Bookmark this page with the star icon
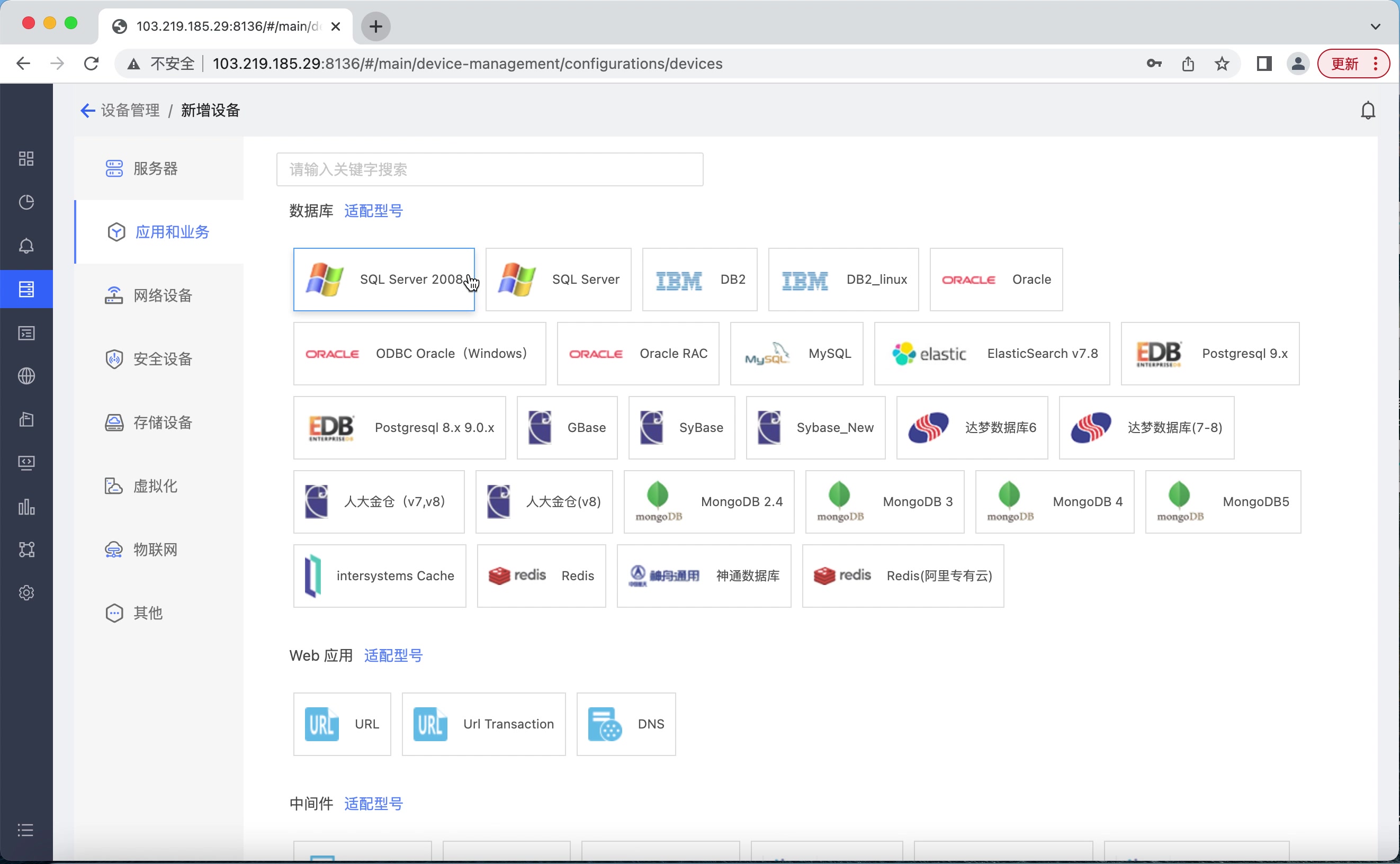Image resolution: width=1400 pixels, height=864 pixels. pyautogui.click(x=1222, y=64)
